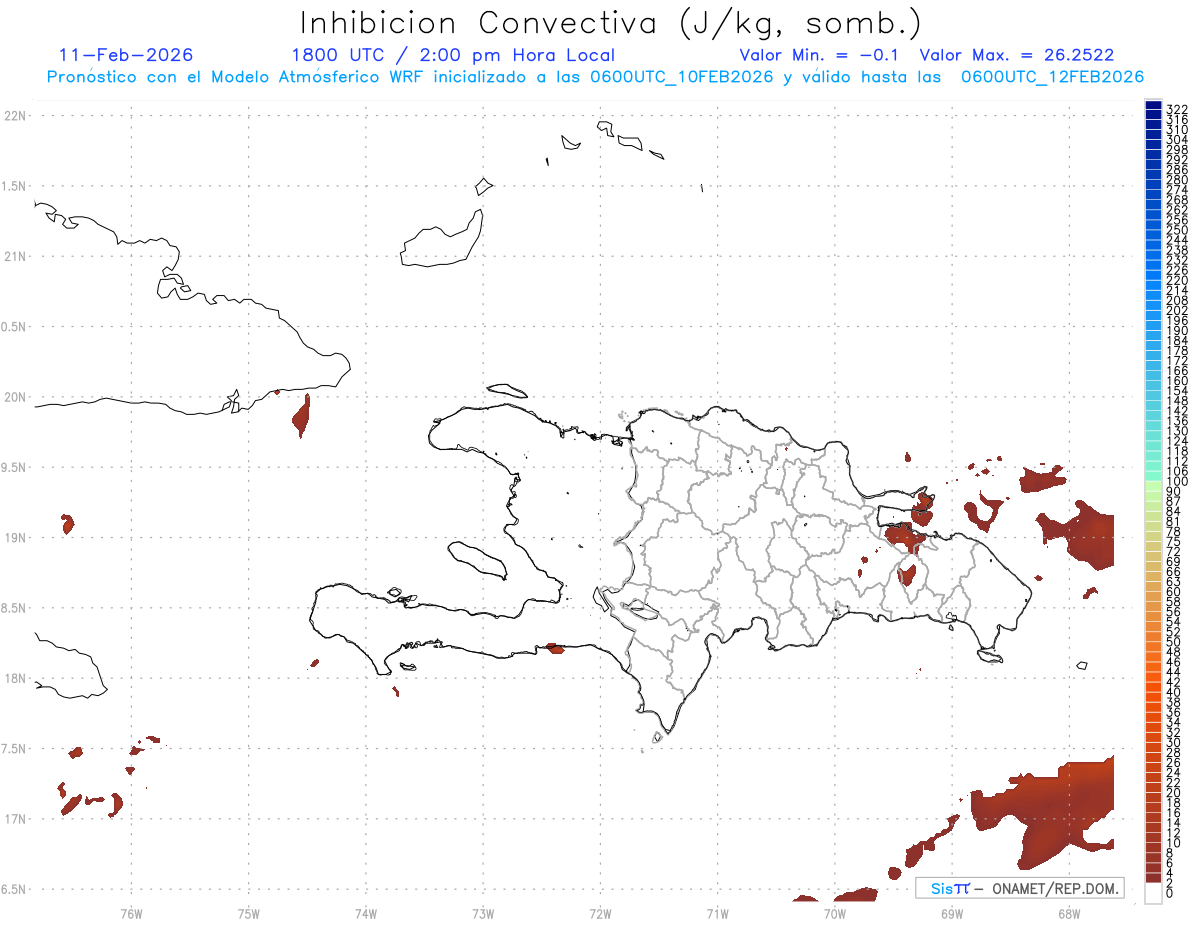Click the '71W' longitude label
The height and width of the screenshot is (927, 1200).
[x=717, y=913]
